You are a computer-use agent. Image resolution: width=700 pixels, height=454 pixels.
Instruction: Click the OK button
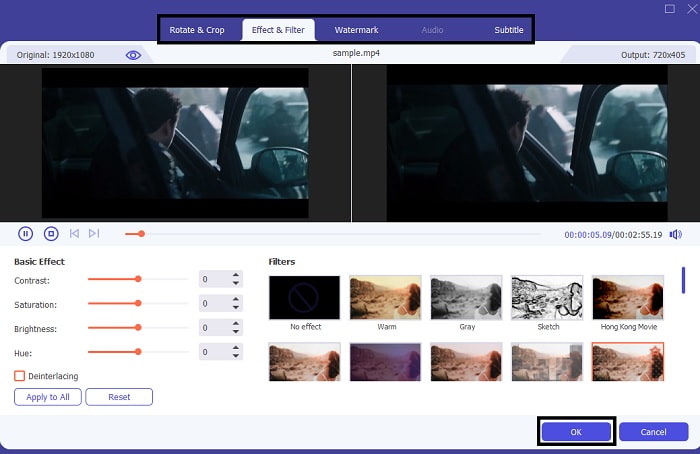tap(576, 432)
